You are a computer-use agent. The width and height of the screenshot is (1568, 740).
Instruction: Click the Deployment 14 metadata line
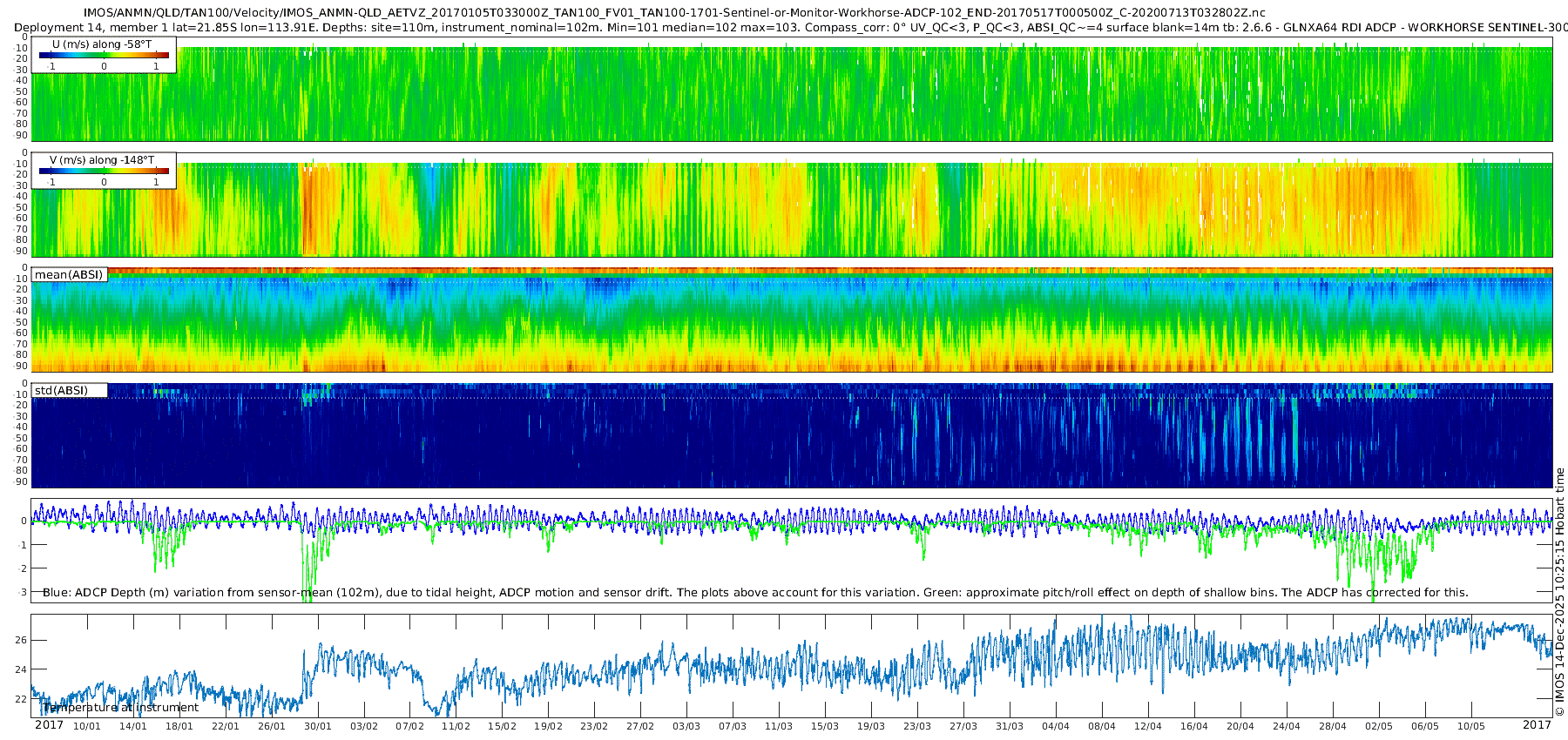click(791, 28)
